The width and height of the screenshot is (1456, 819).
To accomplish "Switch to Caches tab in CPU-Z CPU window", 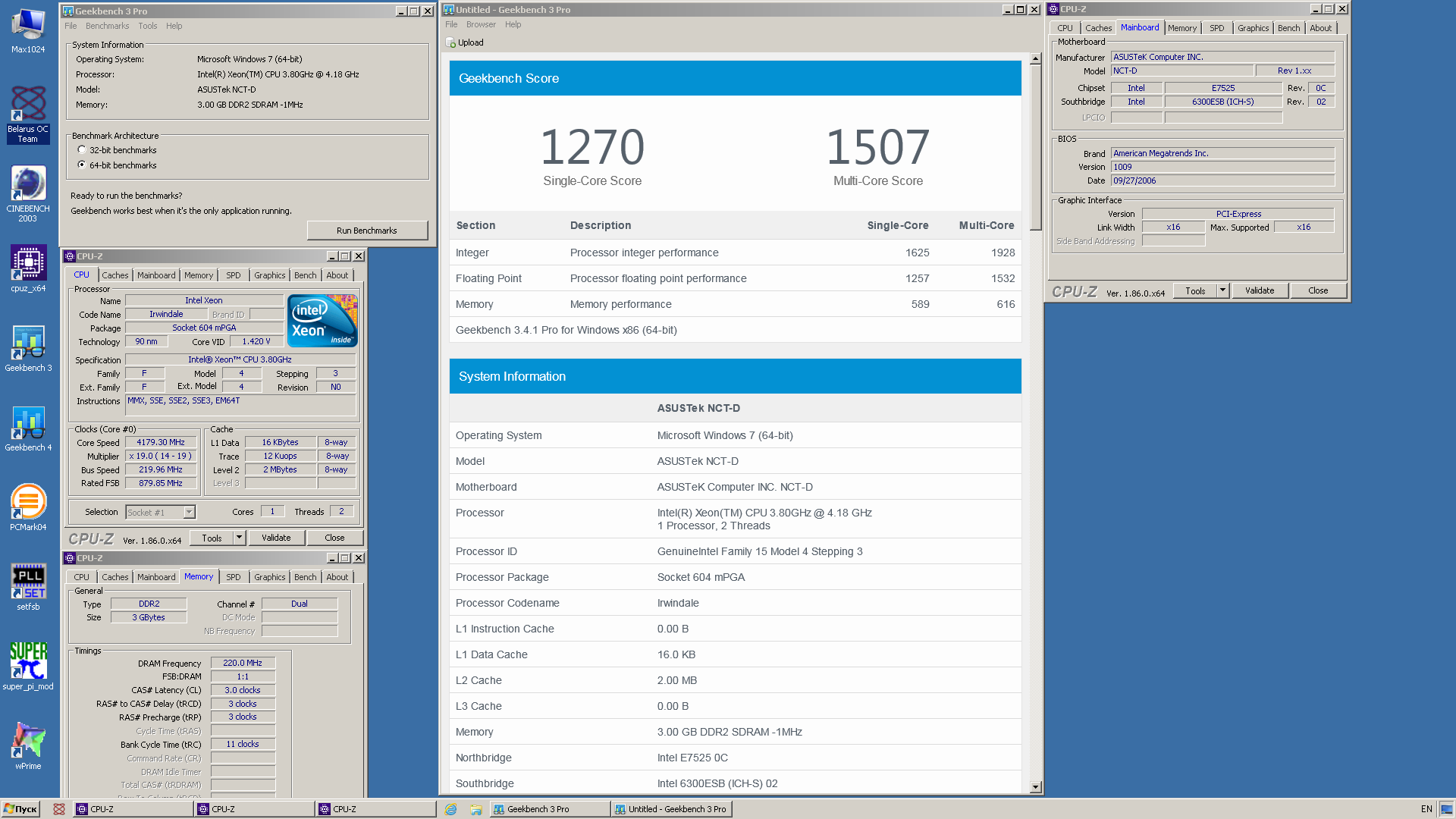I will coord(115,275).
